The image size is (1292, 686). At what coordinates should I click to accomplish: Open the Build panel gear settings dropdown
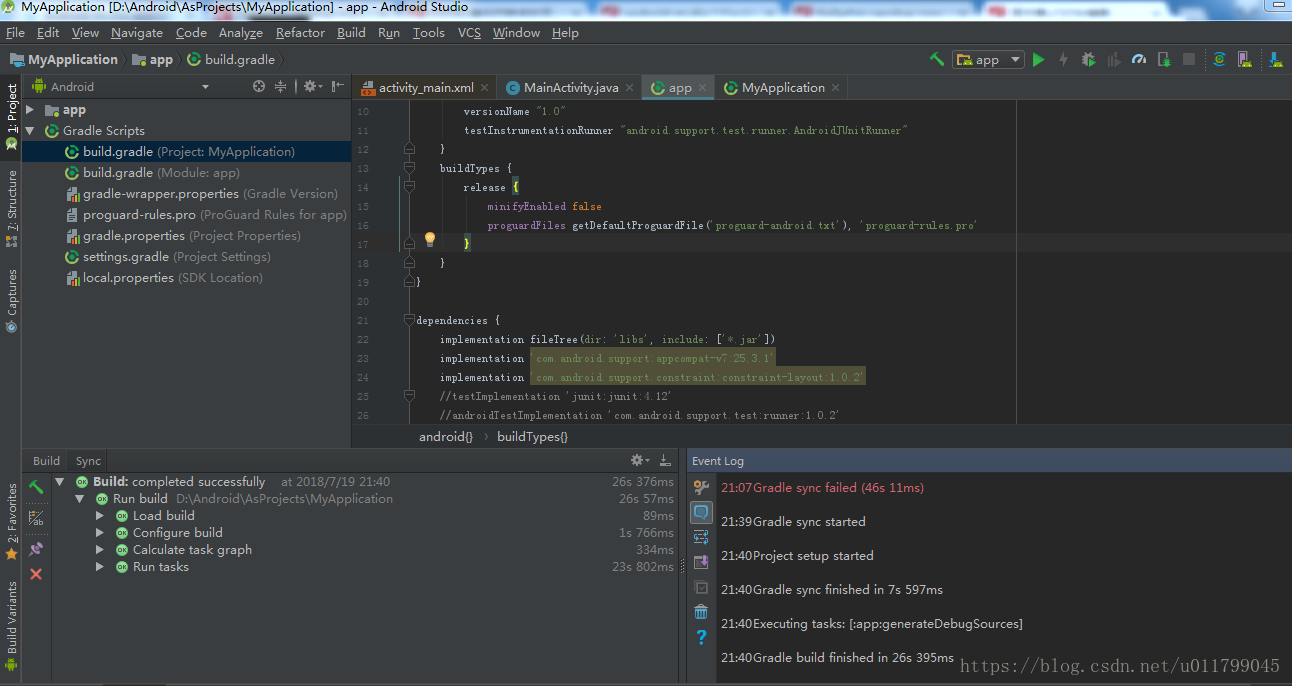click(639, 460)
